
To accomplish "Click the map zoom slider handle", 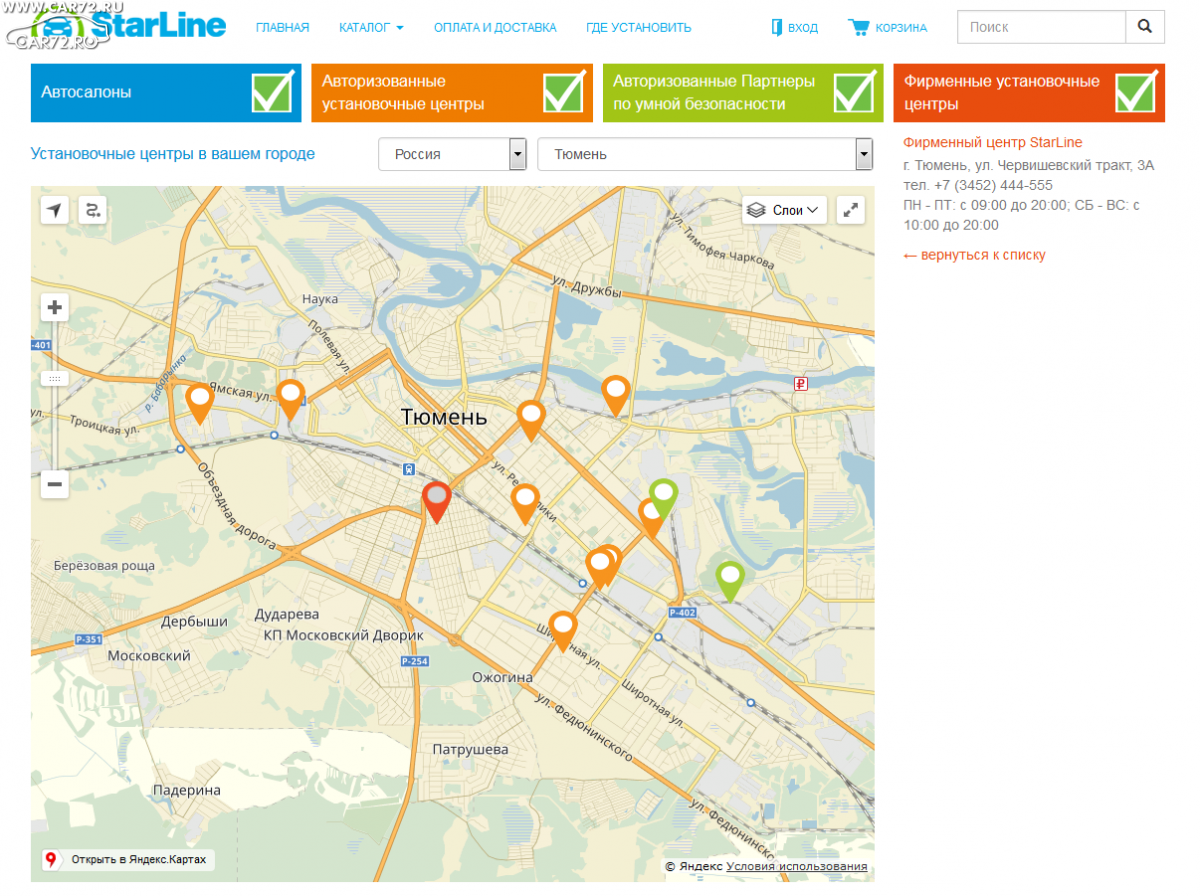I will [x=55, y=379].
